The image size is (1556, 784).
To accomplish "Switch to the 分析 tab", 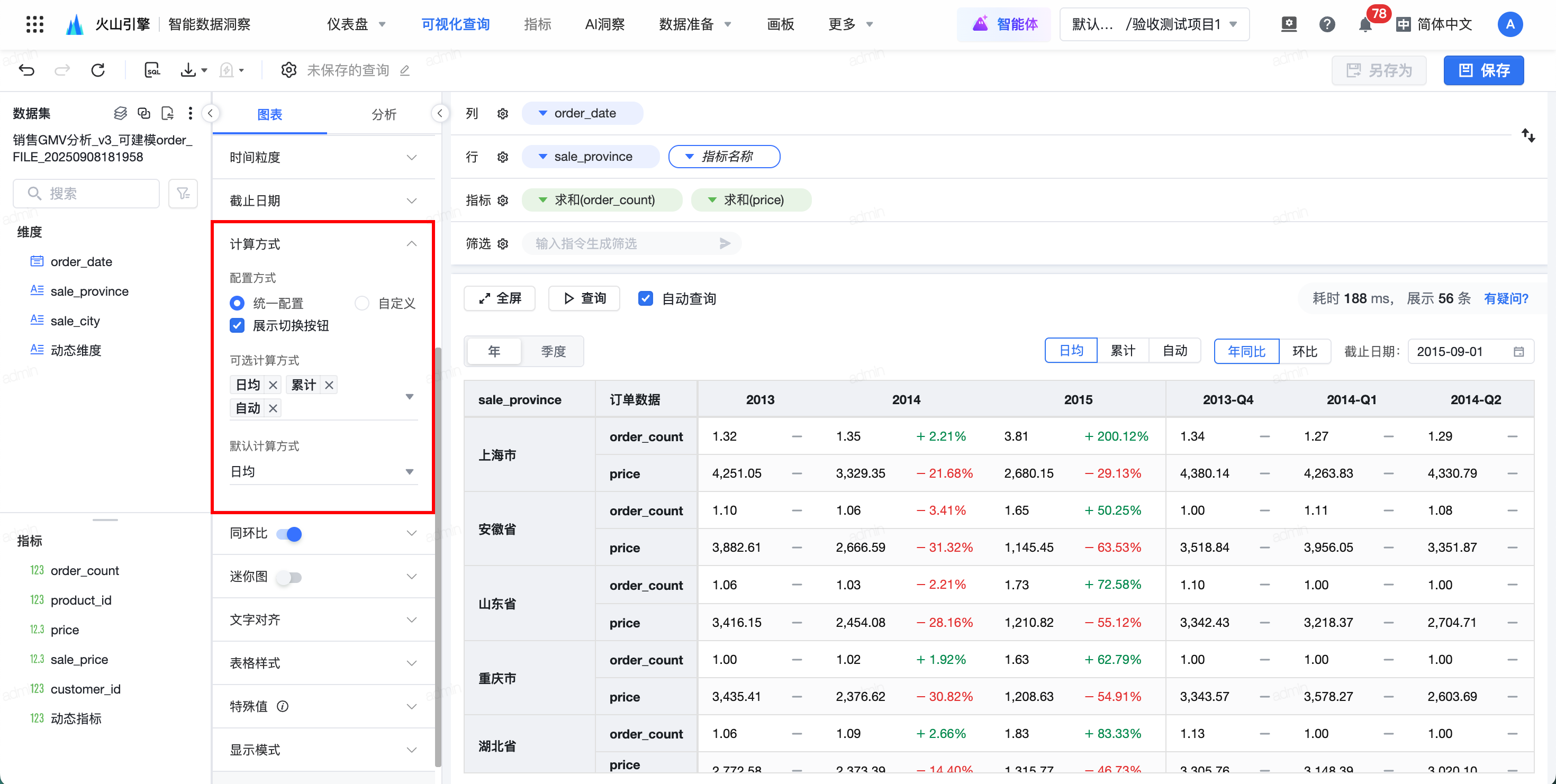I will (383, 114).
